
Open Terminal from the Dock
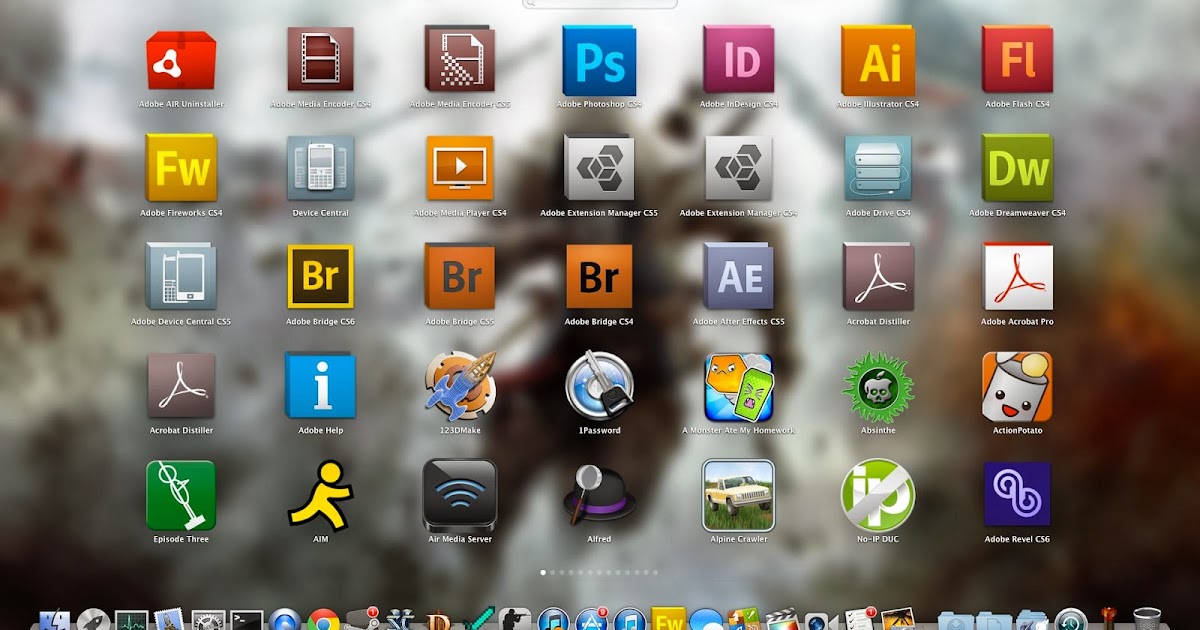tap(246, 620)
